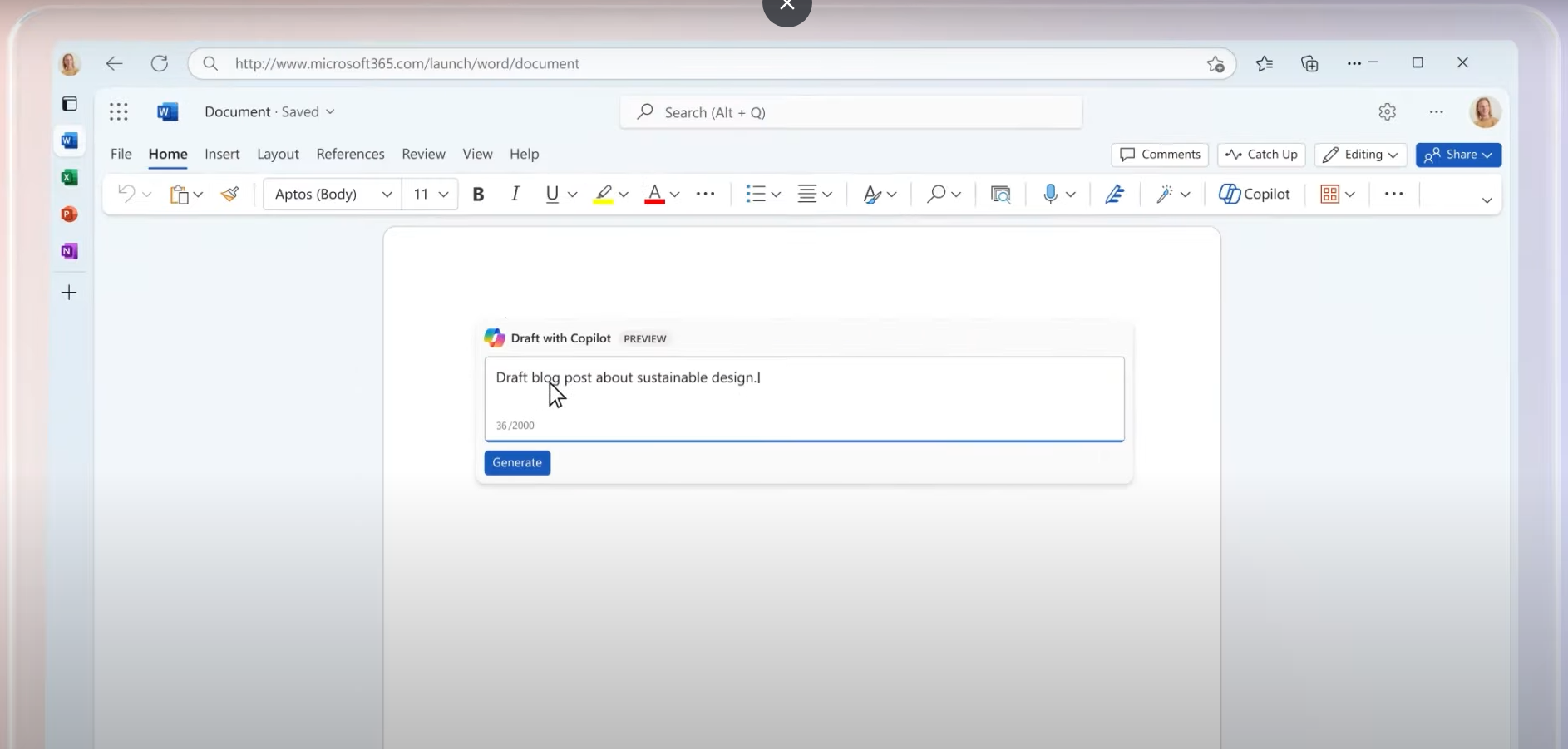Open PowerPoint from the left sidebar
Image resolution: width=1568 pixels, height=749 pixels.
70,214
